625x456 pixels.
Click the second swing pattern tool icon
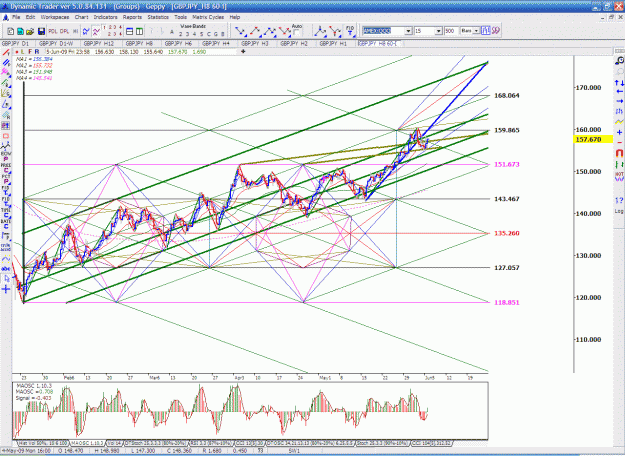point(255,31)
